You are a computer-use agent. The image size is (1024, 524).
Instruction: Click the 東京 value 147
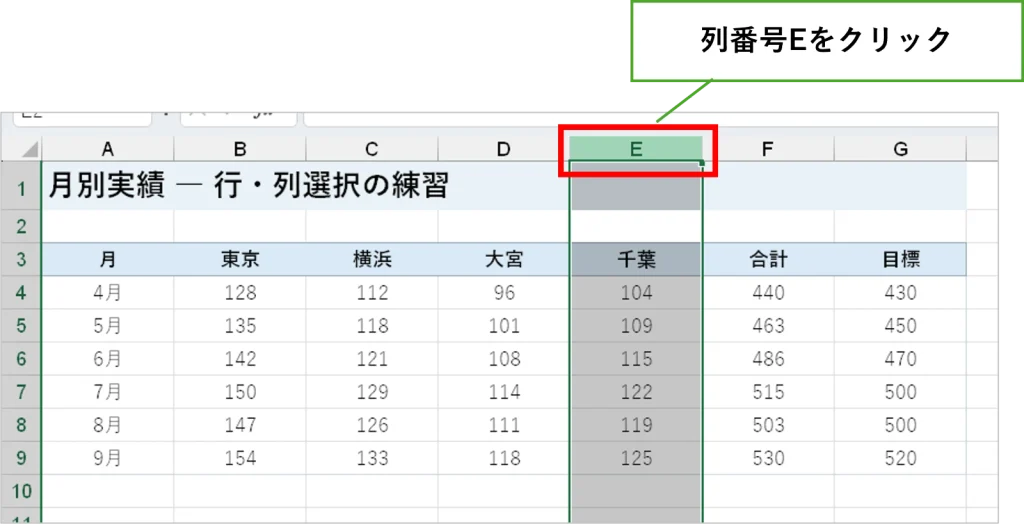(x=240, y=425)
